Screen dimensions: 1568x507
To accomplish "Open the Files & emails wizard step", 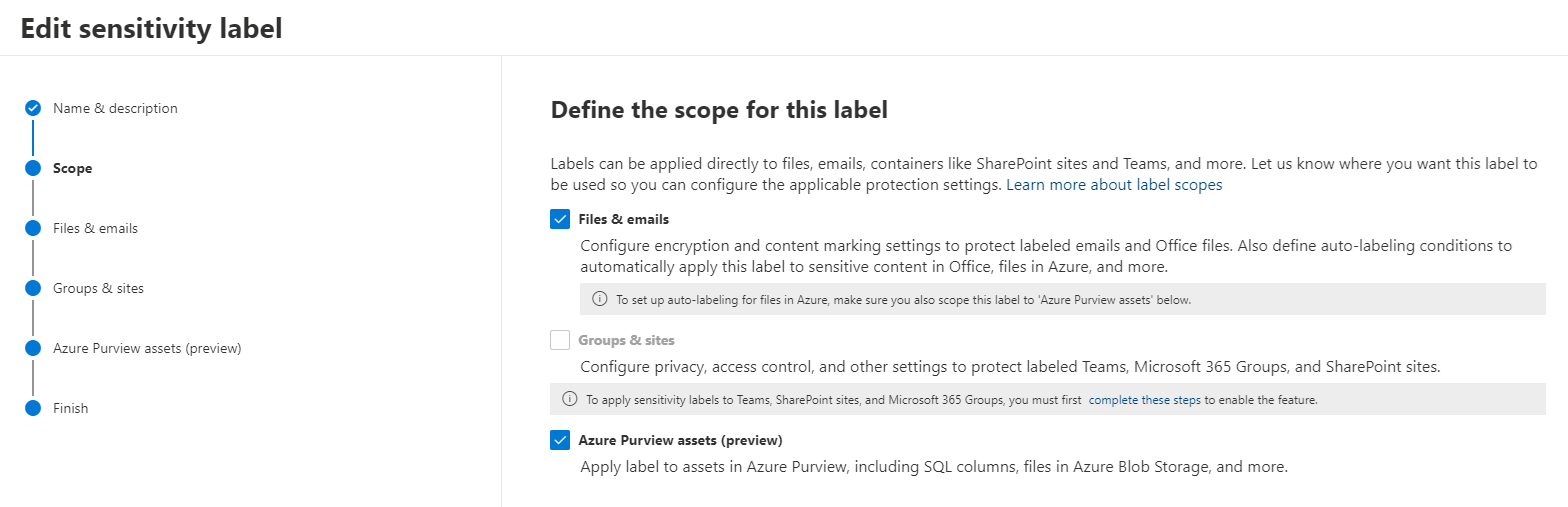I will (95, 228).
